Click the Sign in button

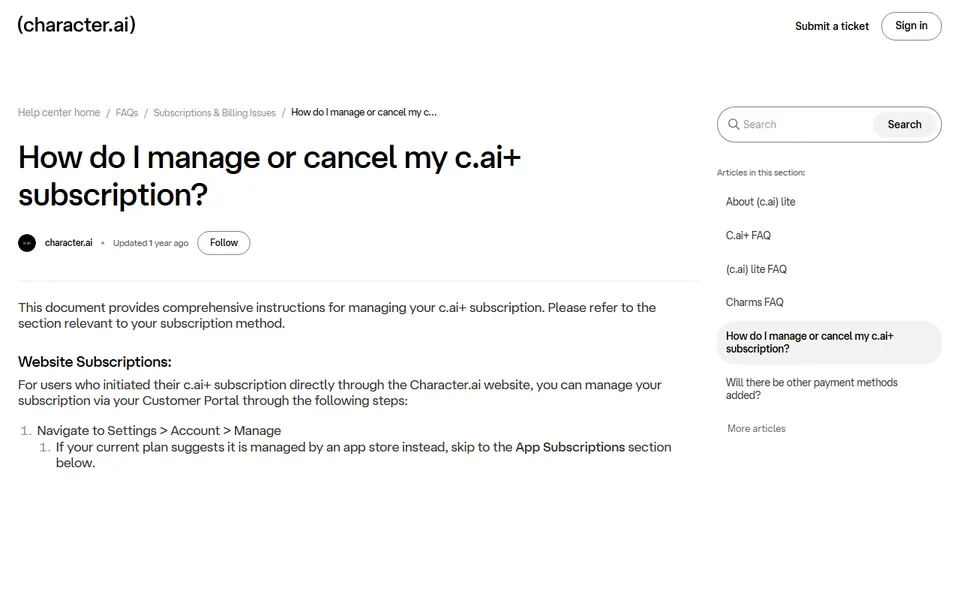pos(911,26)
